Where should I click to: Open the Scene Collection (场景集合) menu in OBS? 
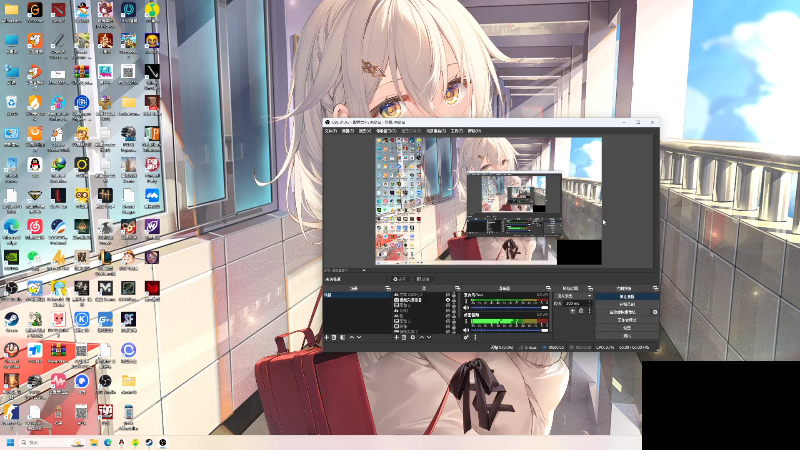click(436, 131)
